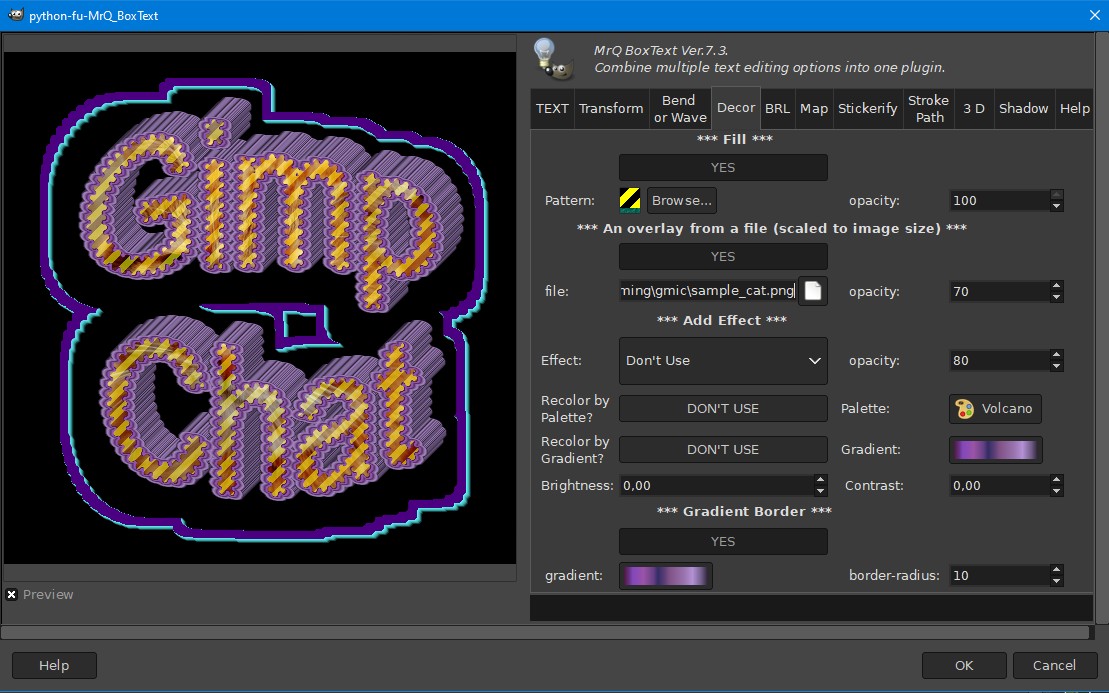Open the 3 D tab

(x=974, y=108)
